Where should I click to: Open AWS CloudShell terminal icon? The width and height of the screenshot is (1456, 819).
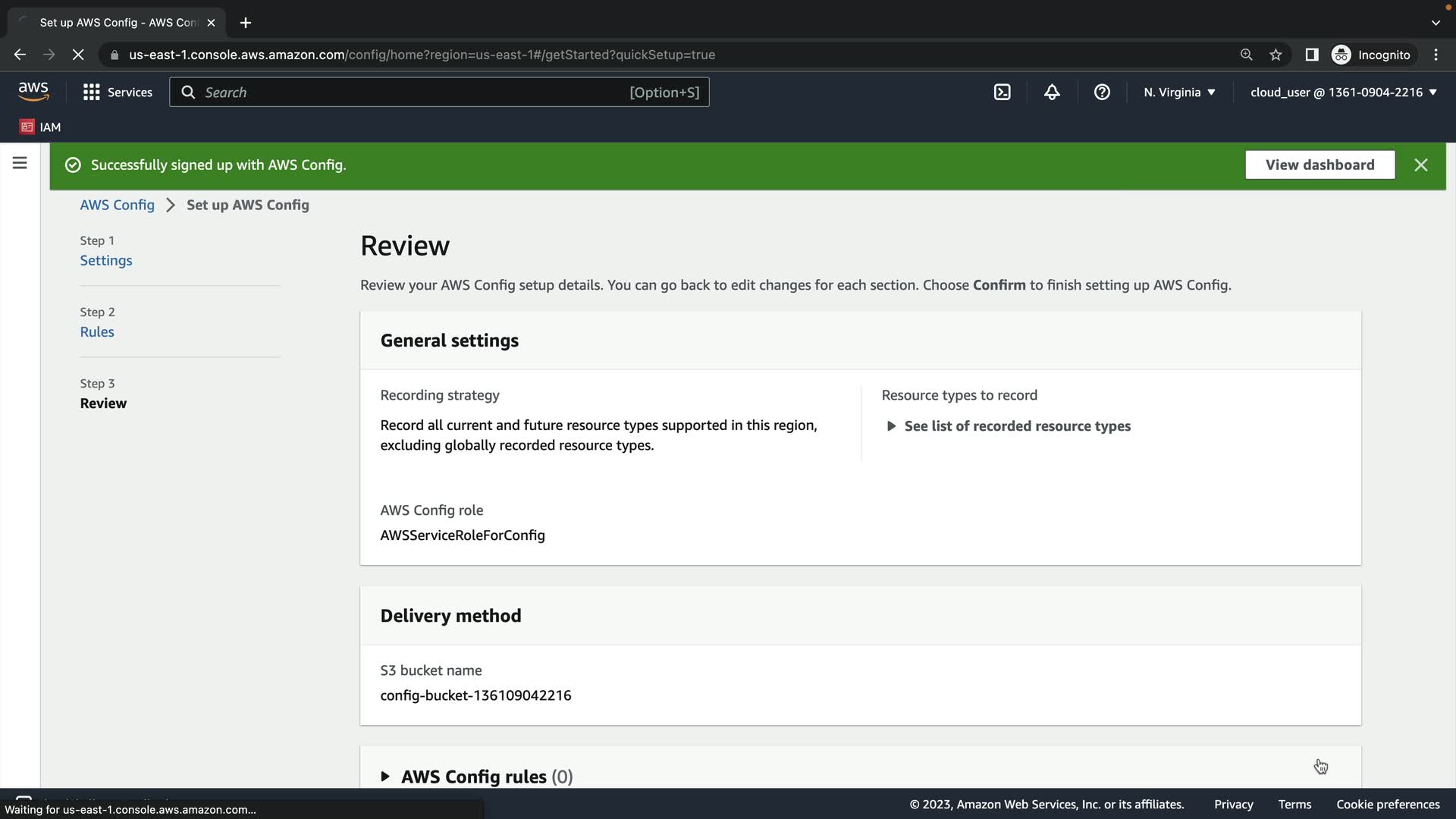click(1002, 92)
